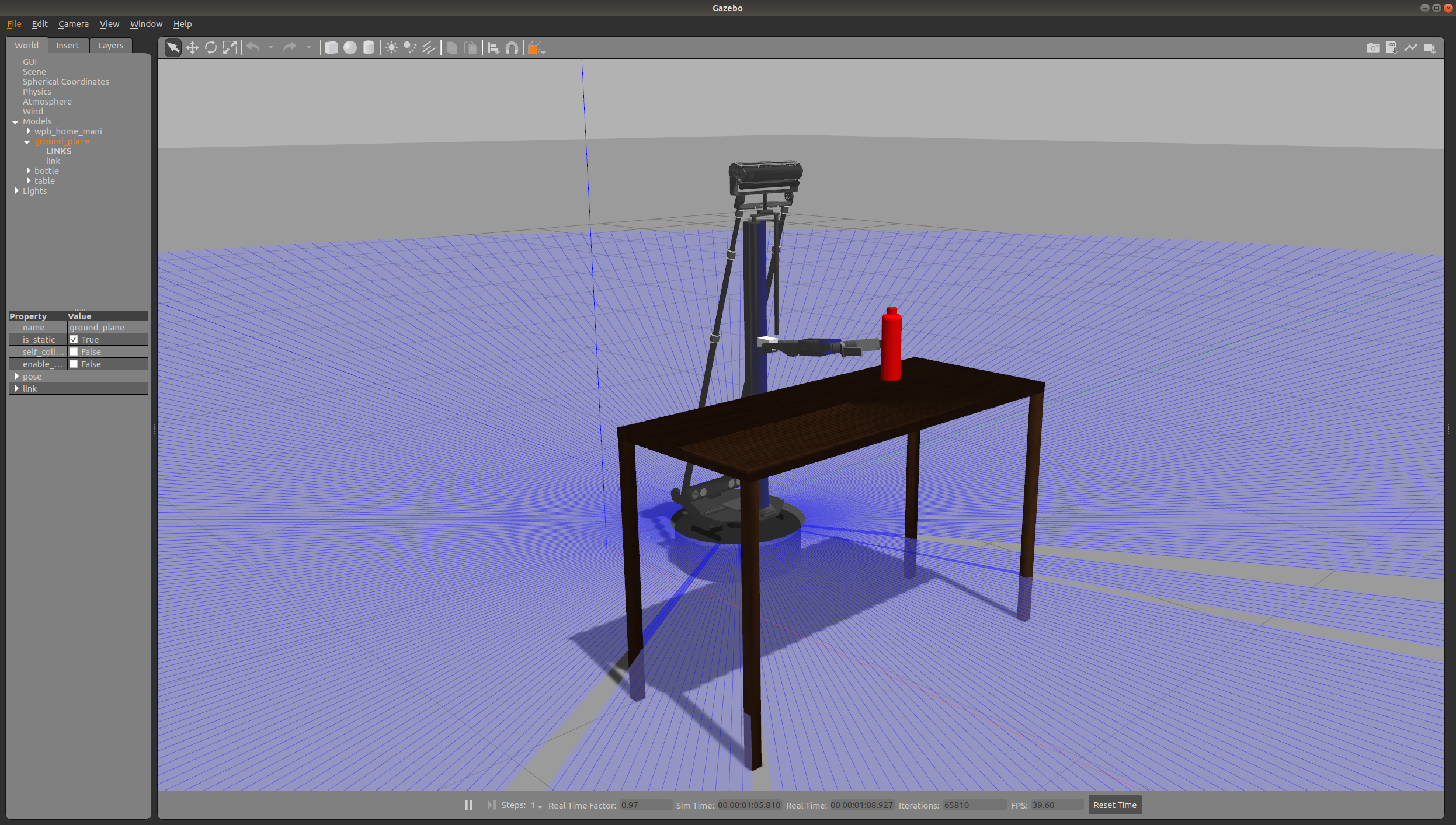Viewport: 1456px width, 825px height.
Task: Switch to the Insert tab
Action: (67, 46)
